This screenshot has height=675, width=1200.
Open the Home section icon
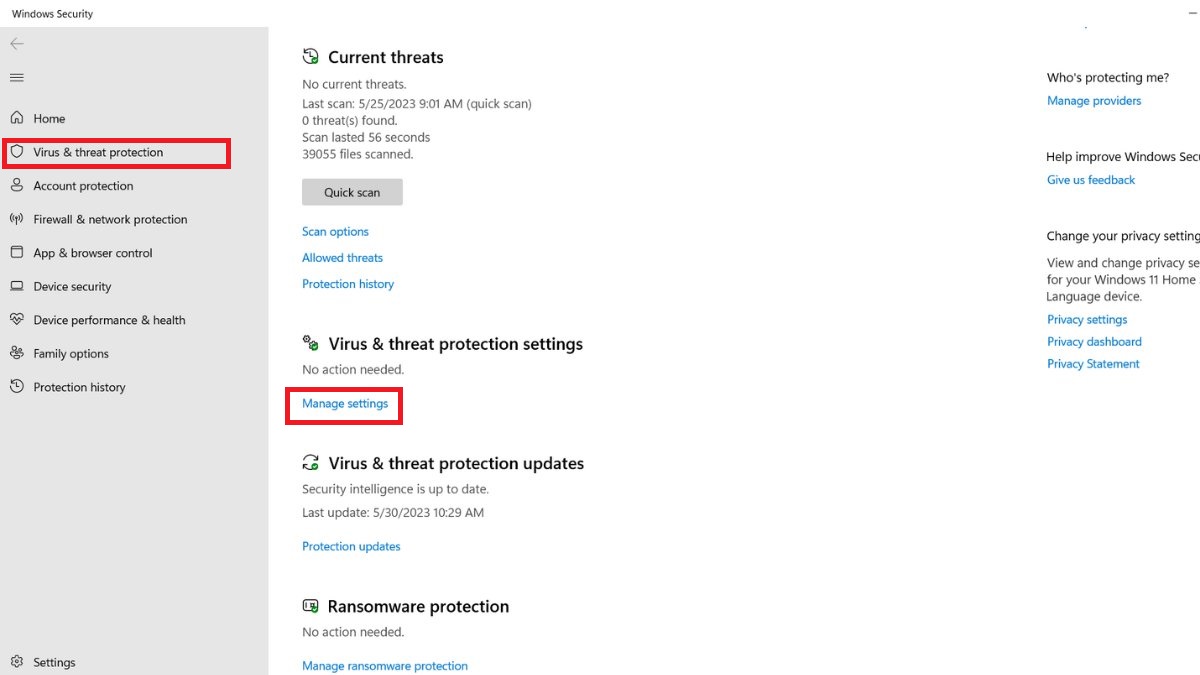[x=16, y=117]
